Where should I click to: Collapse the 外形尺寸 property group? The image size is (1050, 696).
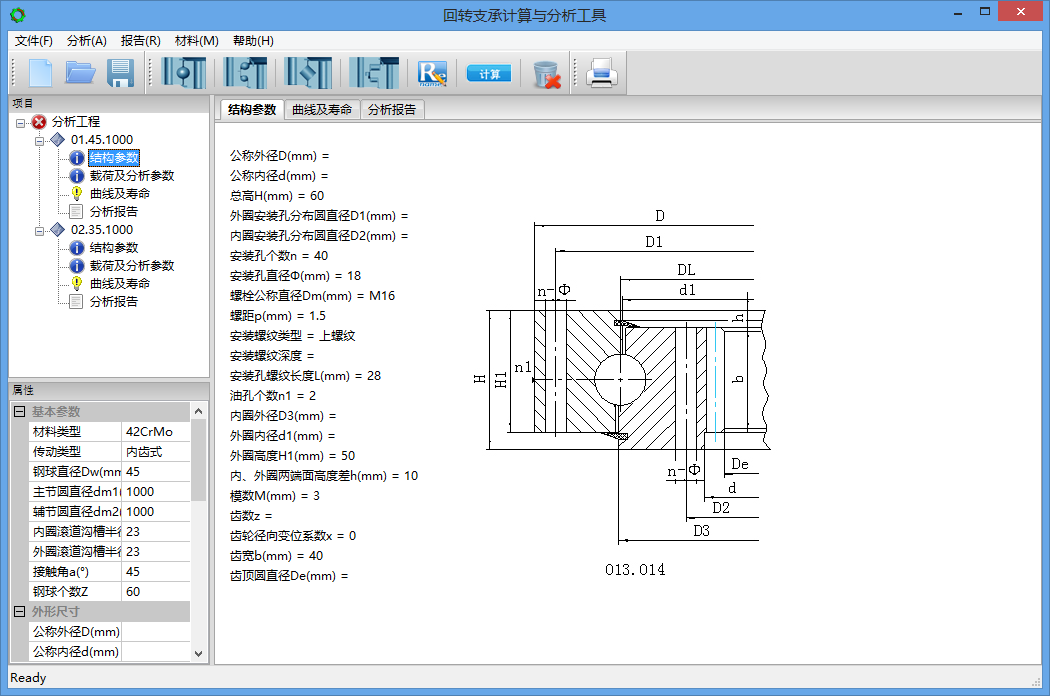tap(19, 612)
